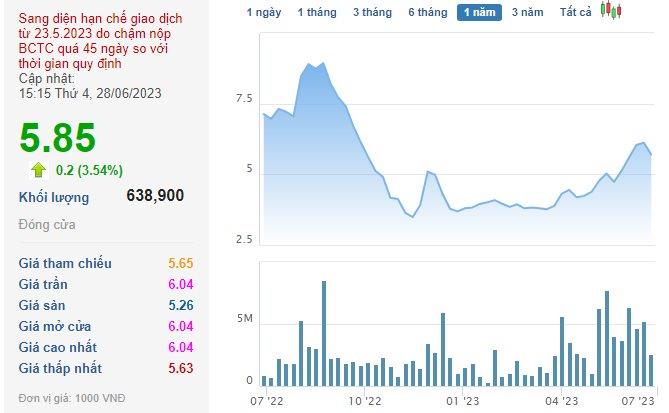The image size is (669, 413).
Task: Select the 1 tháng time range tab
Action: tap(316, 12)
